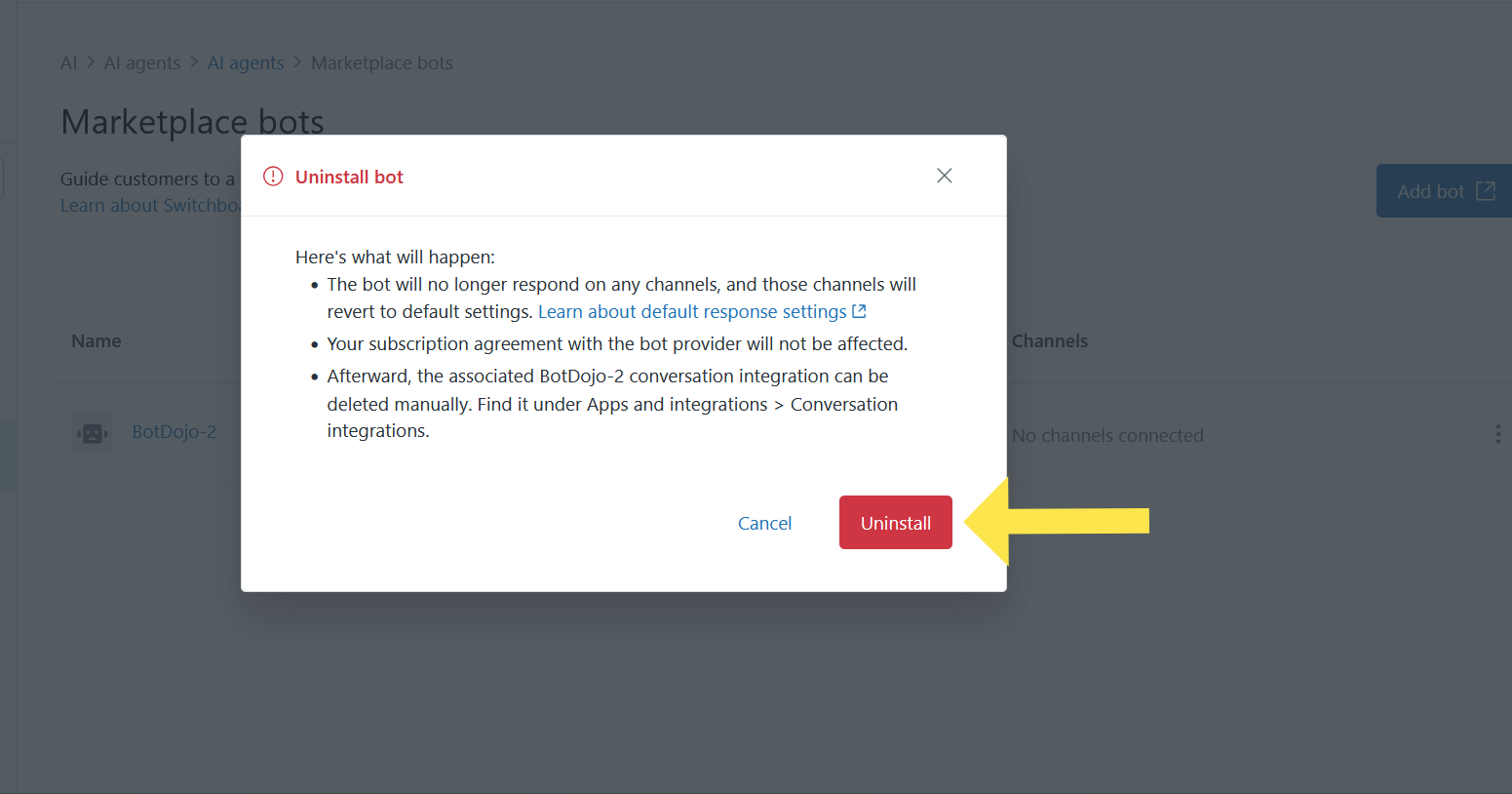This screenshot has height=794, width=1512.
Task: Confirm with the red Uninstall button
Action: click(895, 523)
